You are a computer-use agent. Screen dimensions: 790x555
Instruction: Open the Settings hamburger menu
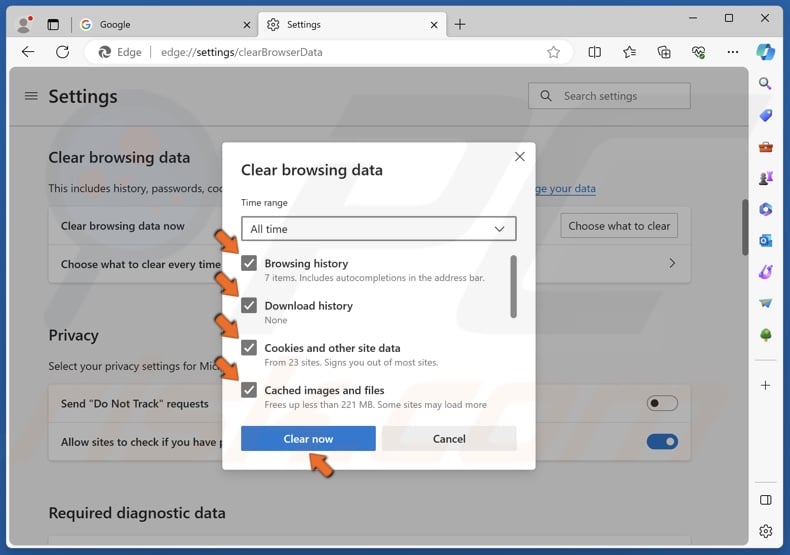coord(31,96)
